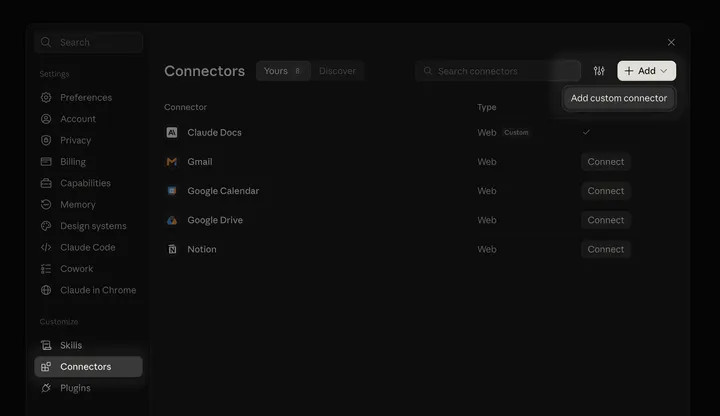Select Connectors under Customize
The height and width of the screenshot is (416, 720).
pyautogui.click(x=88, y=366)
